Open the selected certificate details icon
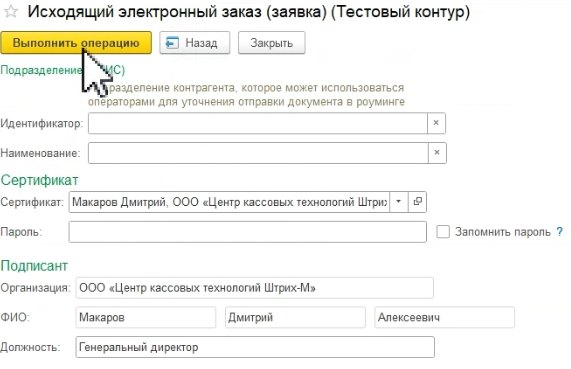 coord(417,202)
